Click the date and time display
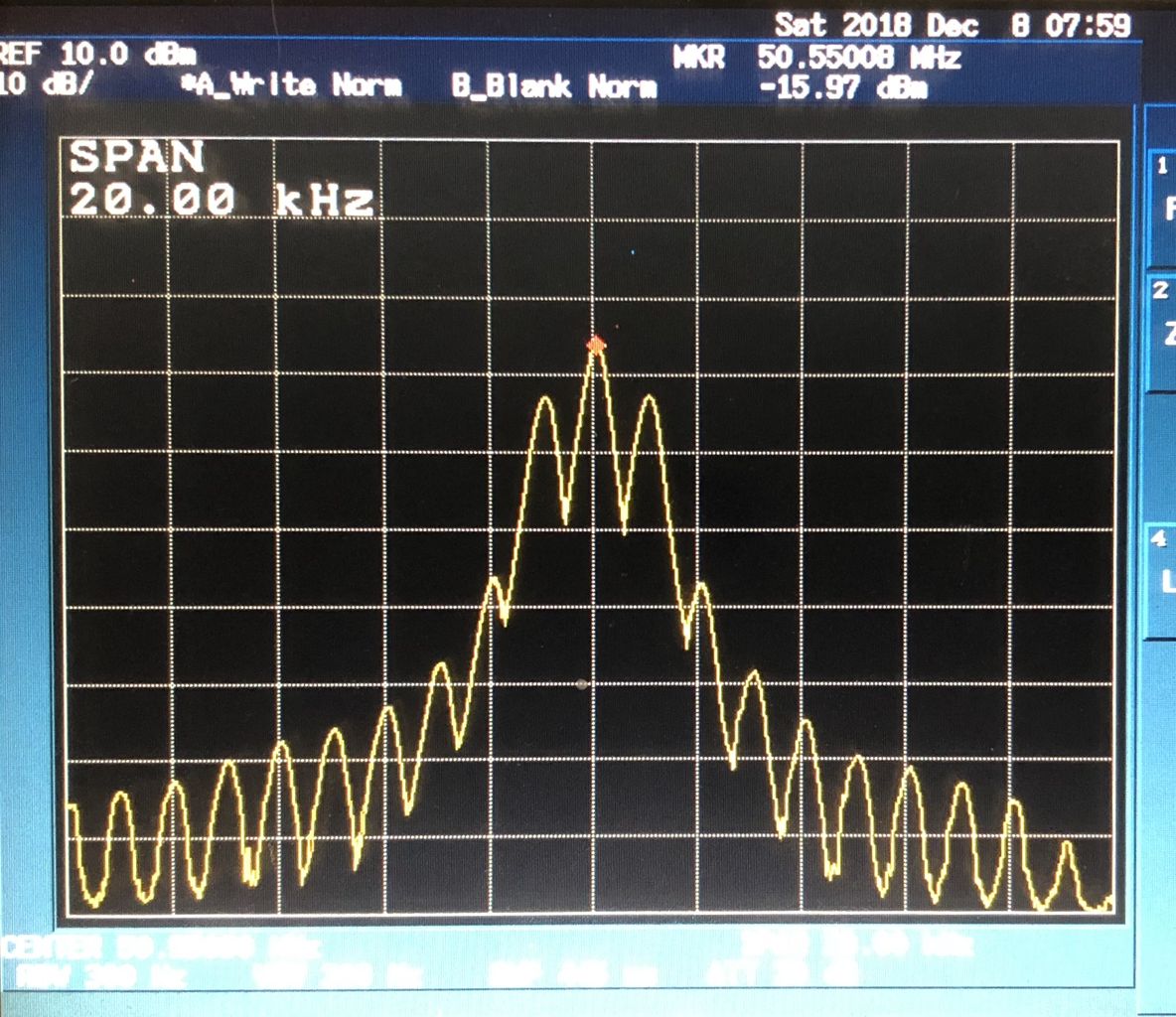 coord(953,25)
